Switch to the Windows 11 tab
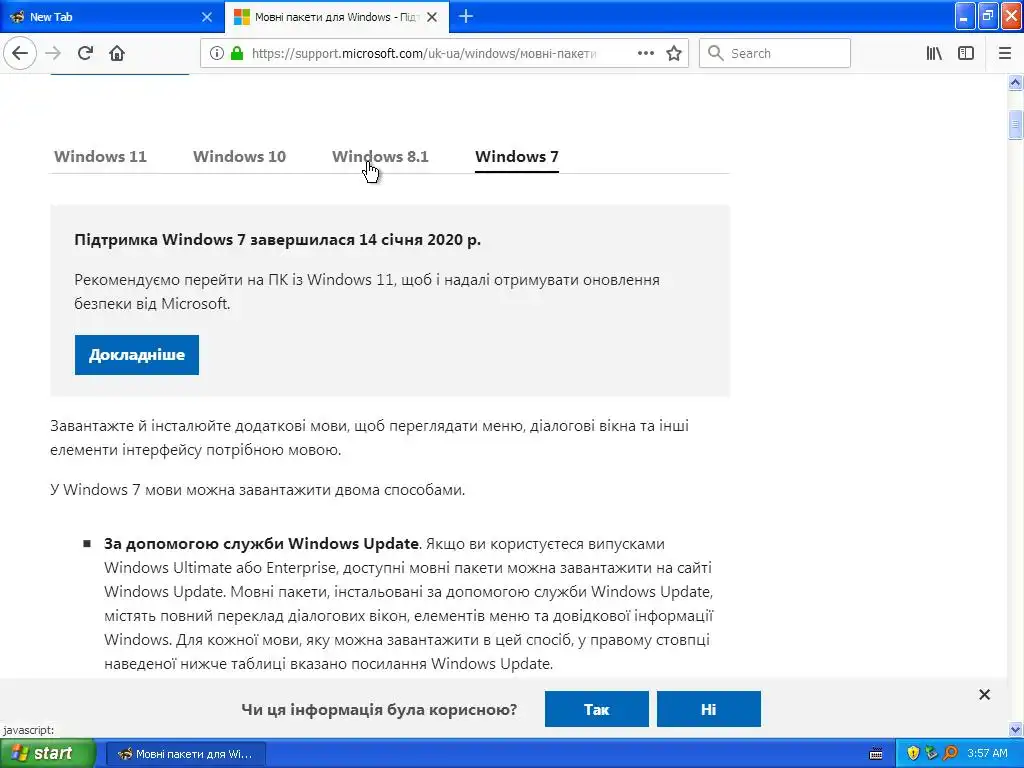Screen dimensions: 1024x768 [x=100, y=157]
